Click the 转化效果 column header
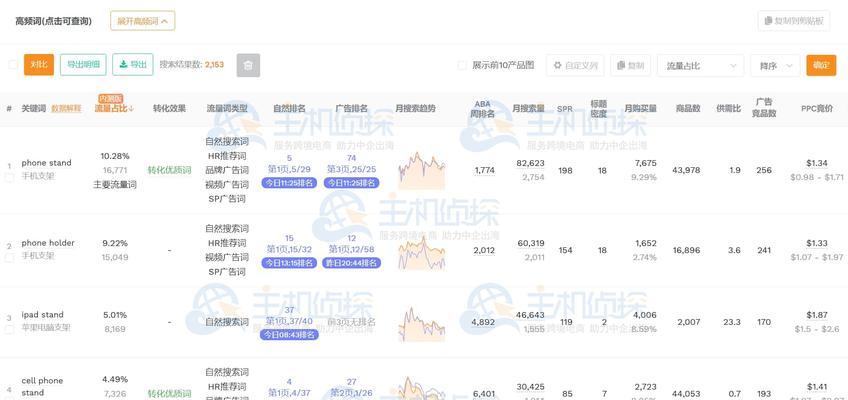 click(169, 108)
